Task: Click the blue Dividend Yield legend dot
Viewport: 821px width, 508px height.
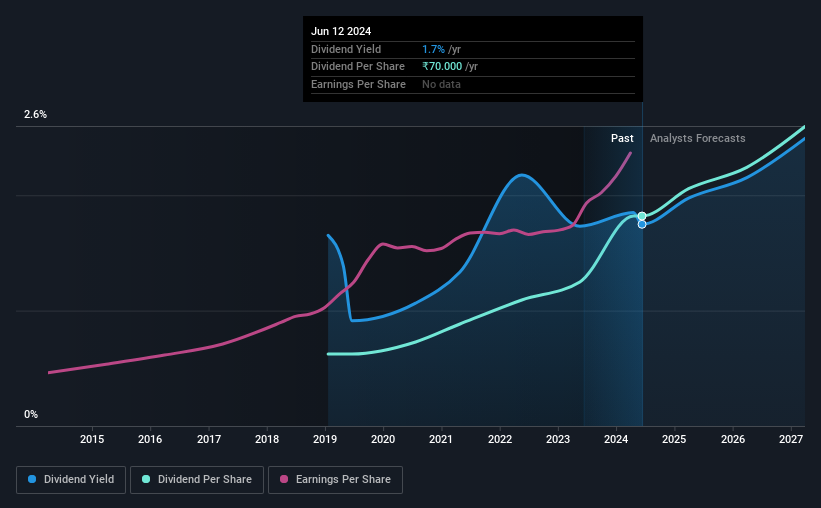Action: point(32,479)
